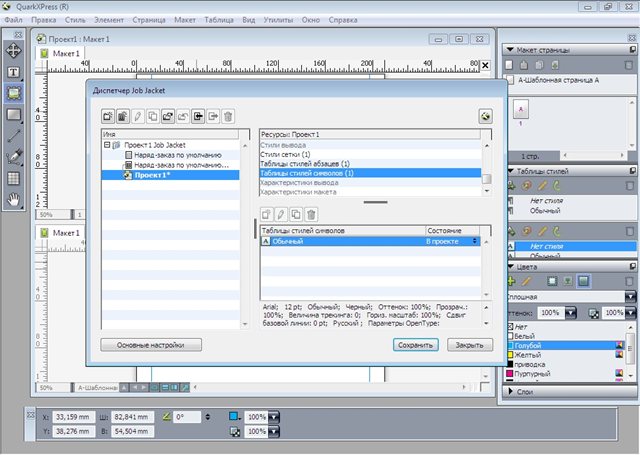The width and height of the screenshot is (640, 455).
Task: Click Edit pencil icon above character styles list
Action: click(x=281, y=214)
